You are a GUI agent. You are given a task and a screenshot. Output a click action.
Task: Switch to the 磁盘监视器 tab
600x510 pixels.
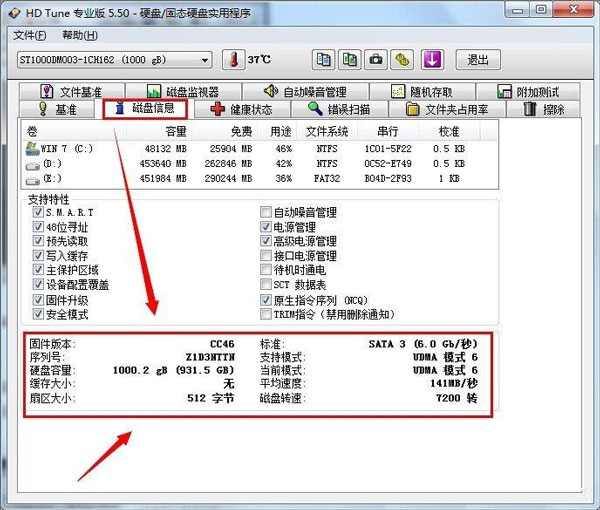point(183,92)
